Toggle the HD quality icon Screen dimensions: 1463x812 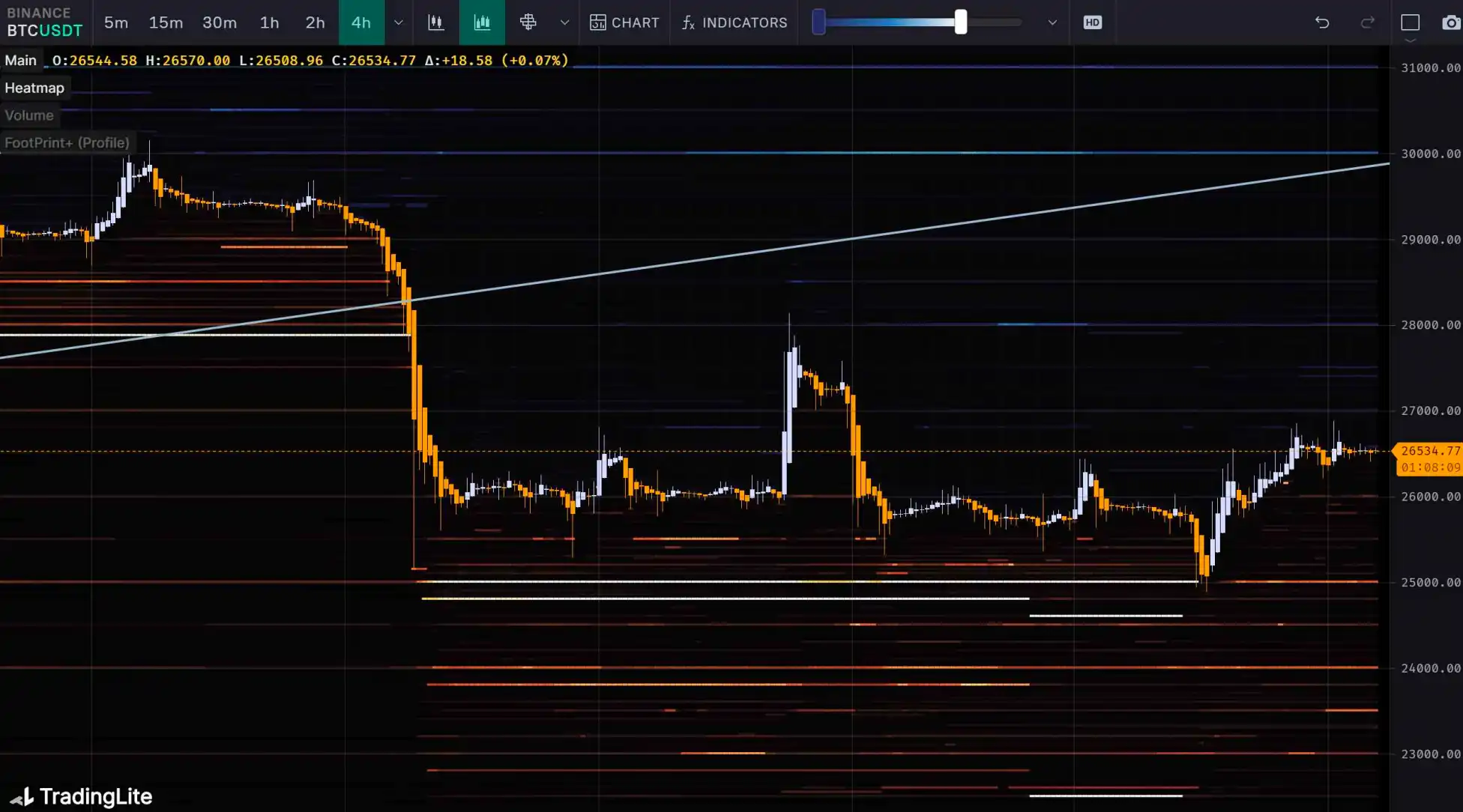pyautogui.click(x=1092, y=22)
